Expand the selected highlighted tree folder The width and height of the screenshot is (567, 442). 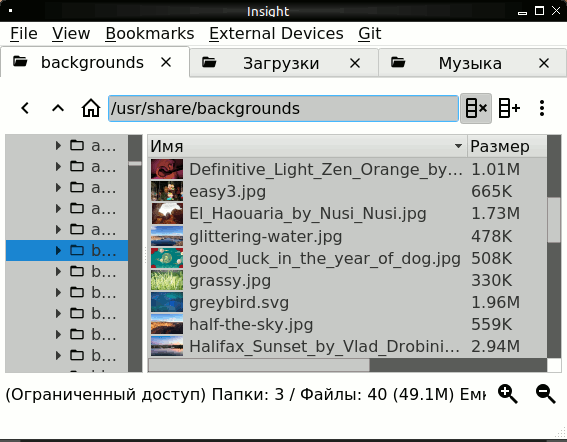(58, 250)
